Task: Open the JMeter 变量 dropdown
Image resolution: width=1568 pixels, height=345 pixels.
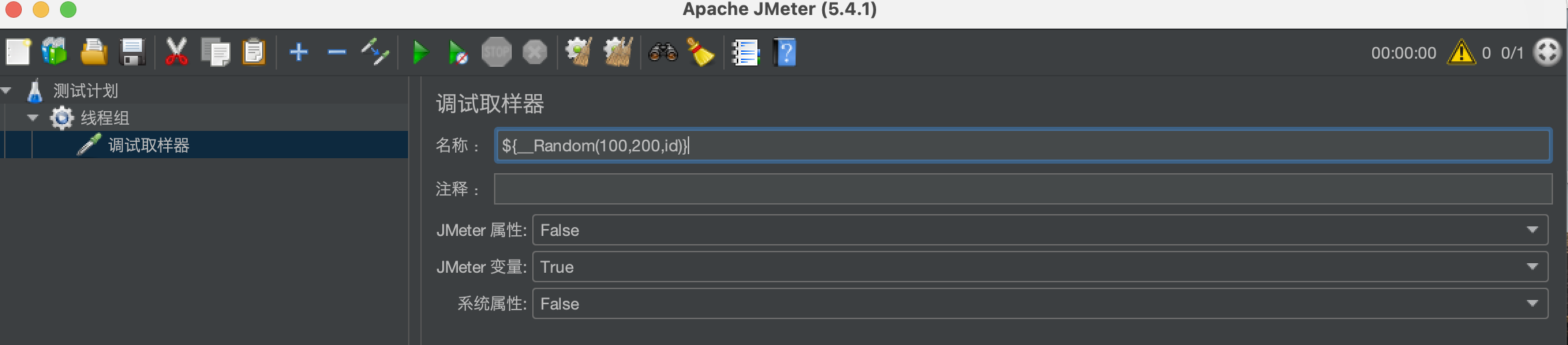Action: tap(1040, 267)
